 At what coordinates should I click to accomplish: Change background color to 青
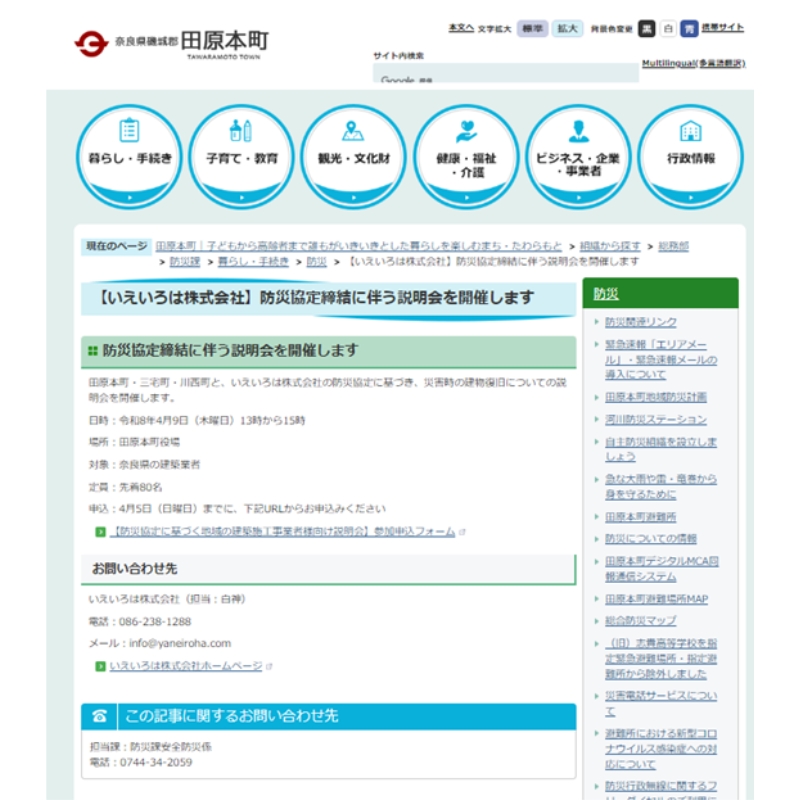coord(691,27)
